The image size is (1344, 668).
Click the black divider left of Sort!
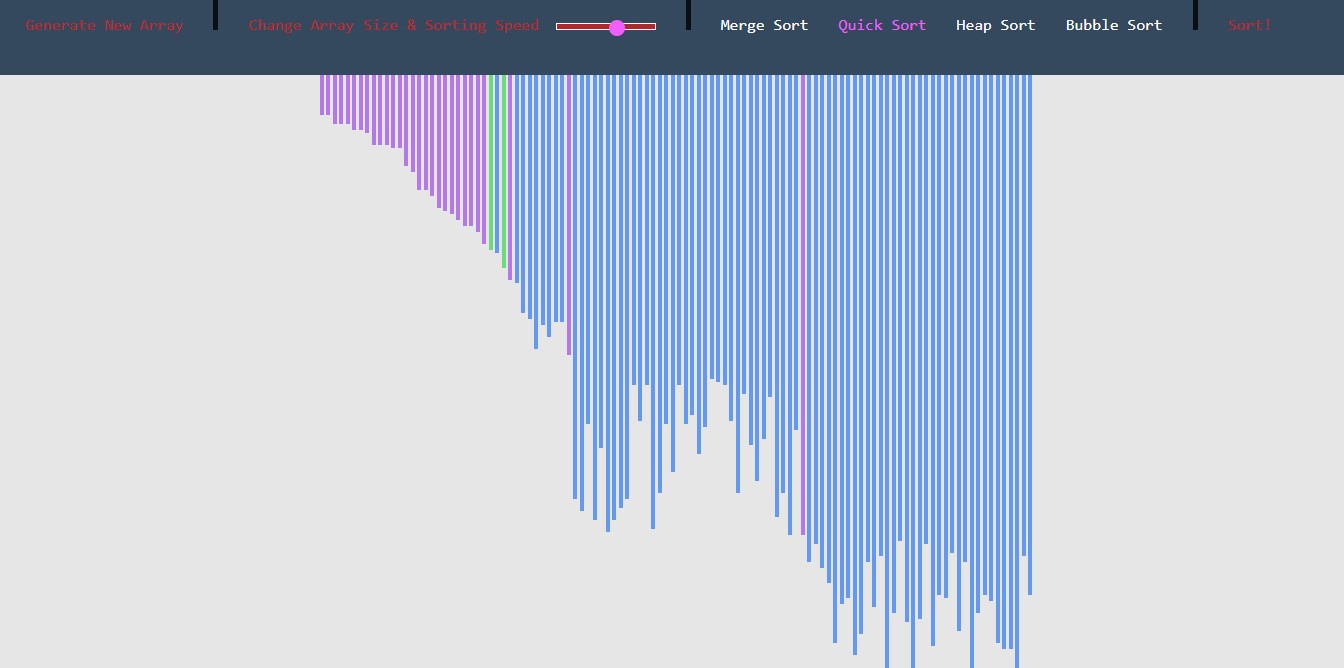[x=1195, y=14]
